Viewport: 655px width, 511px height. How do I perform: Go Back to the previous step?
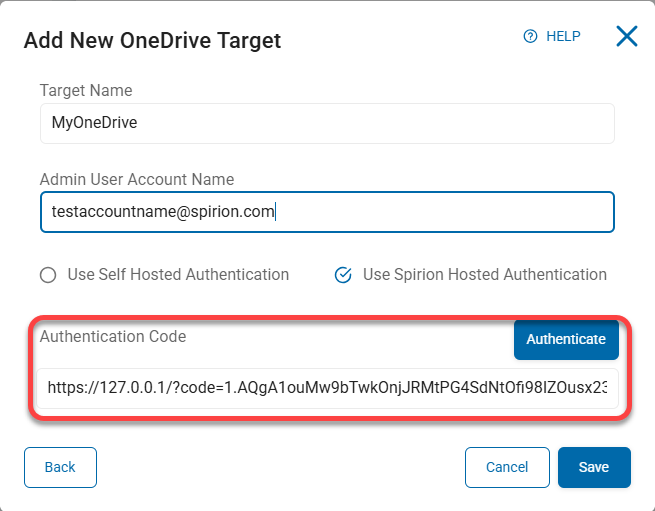[60, 467]
